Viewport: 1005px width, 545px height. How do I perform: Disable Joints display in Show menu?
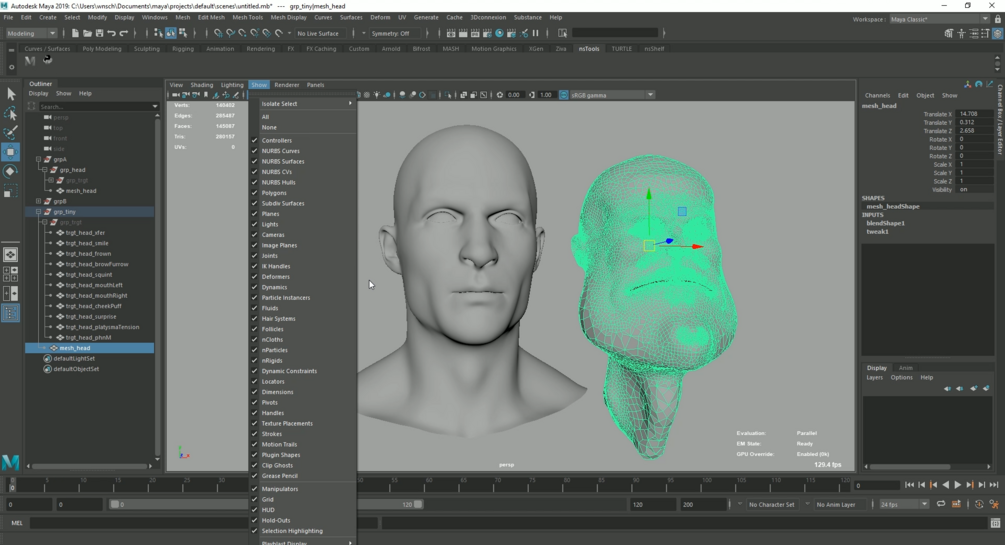(270, 256)
